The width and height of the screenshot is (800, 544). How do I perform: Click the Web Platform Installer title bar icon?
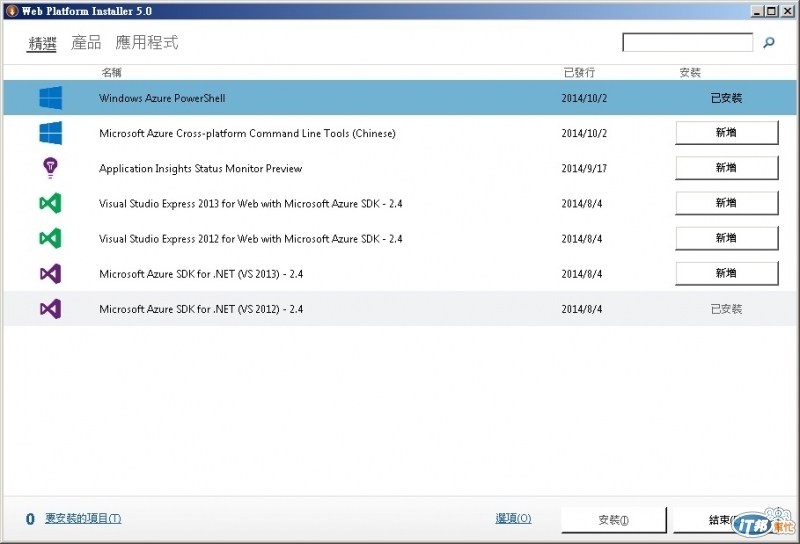pos(12,11)
